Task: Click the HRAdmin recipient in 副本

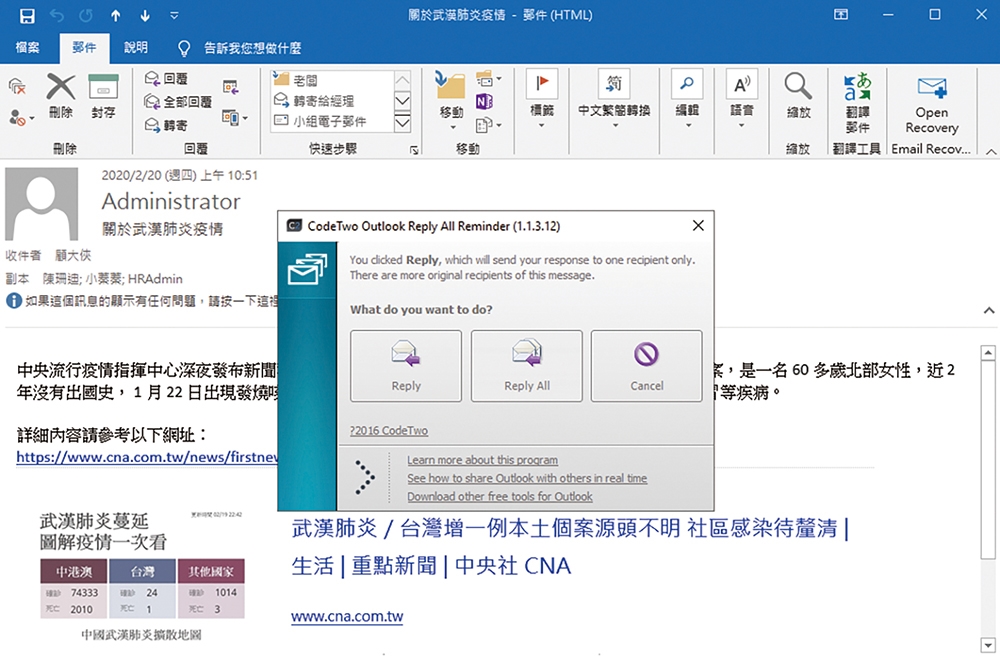Action: pos(155,279)
